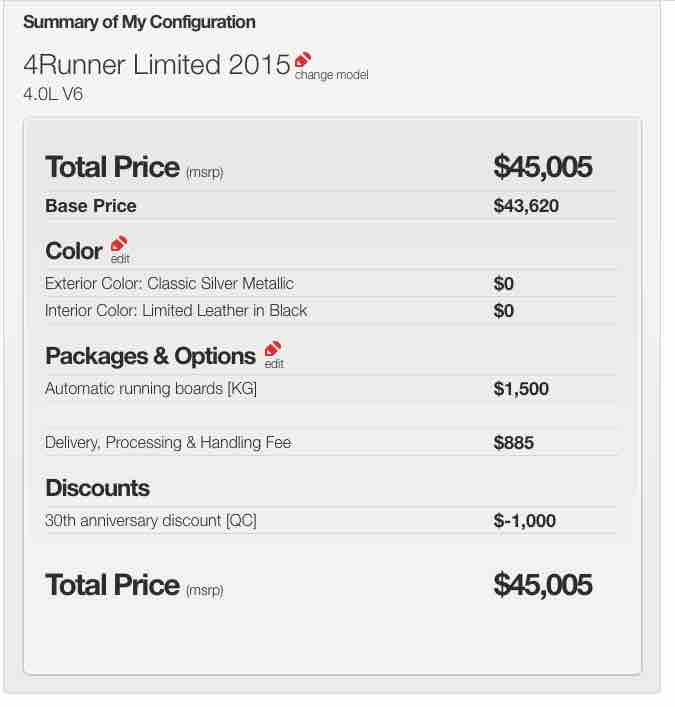Click the 'Summary of My Configuration' heading
The image size is (675, 707).
click(x=139, y=22)
